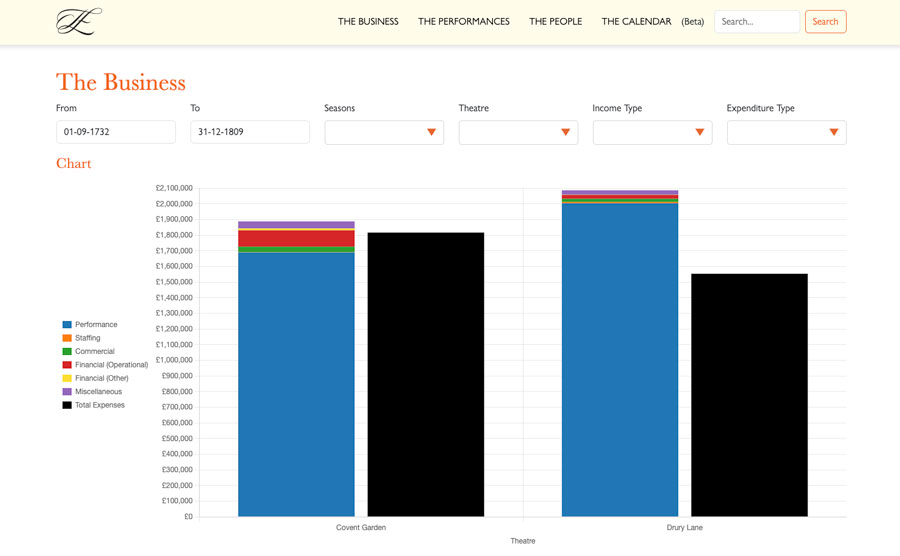Click the From date field
The image size is (900, 556).
tap(116, 132)
